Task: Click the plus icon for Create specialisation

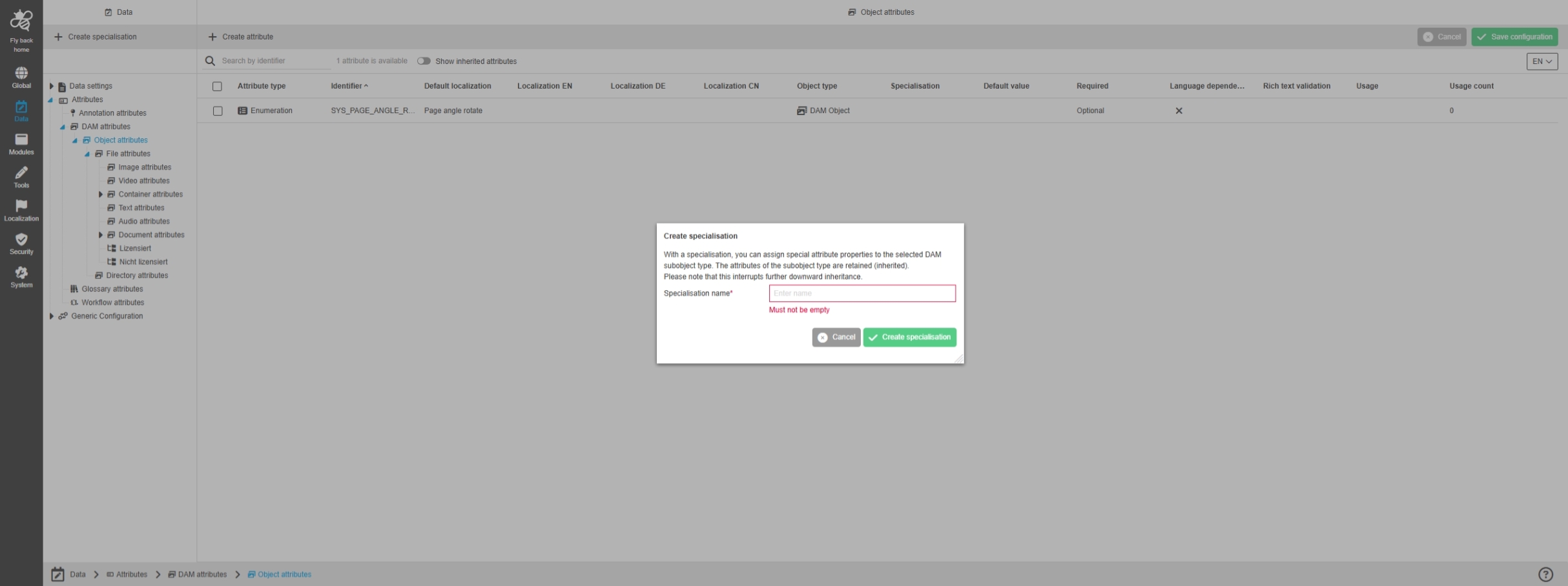Action: (x=58, y=37)
